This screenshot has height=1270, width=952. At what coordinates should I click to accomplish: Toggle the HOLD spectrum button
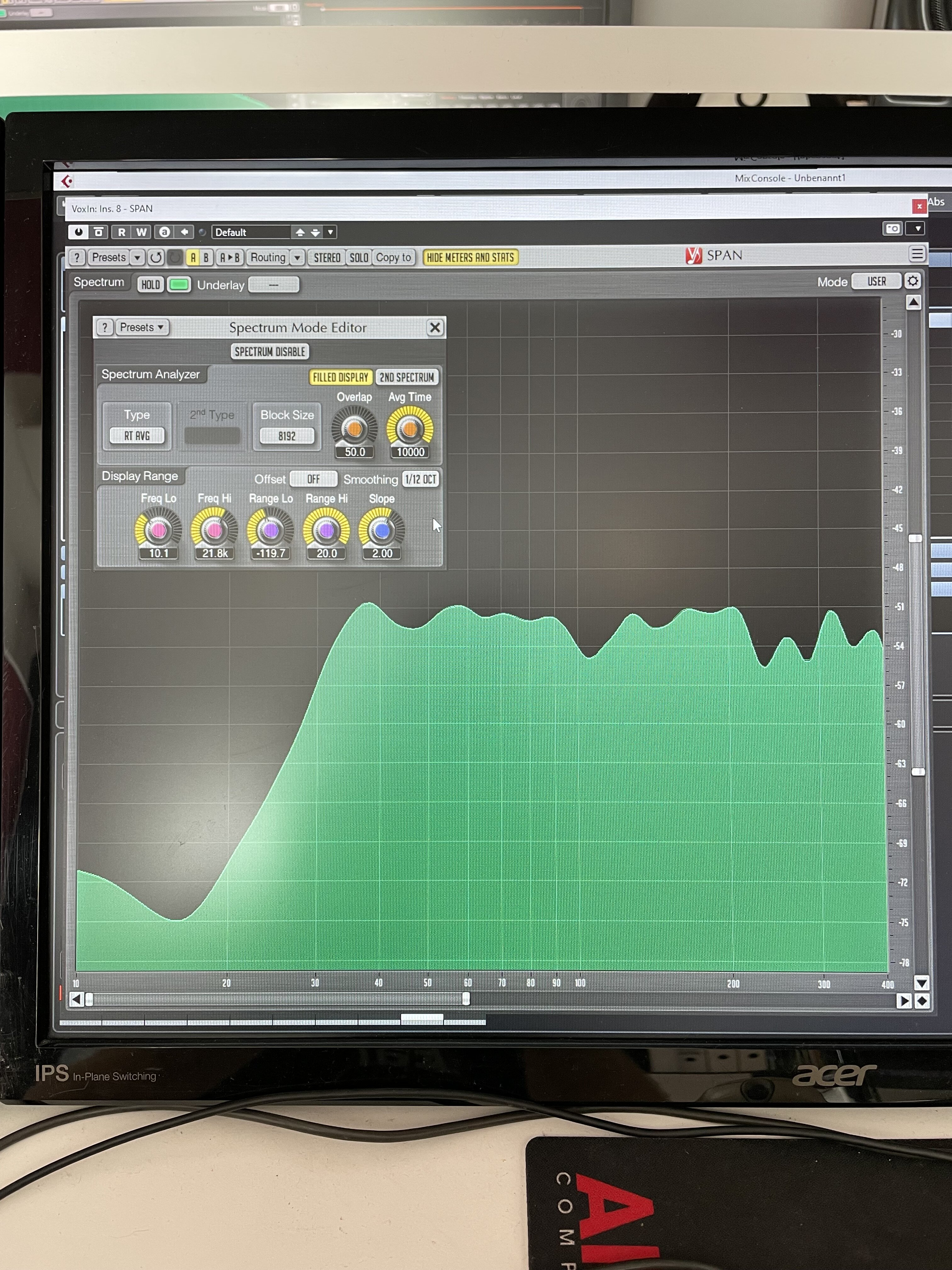coord(150,285)
